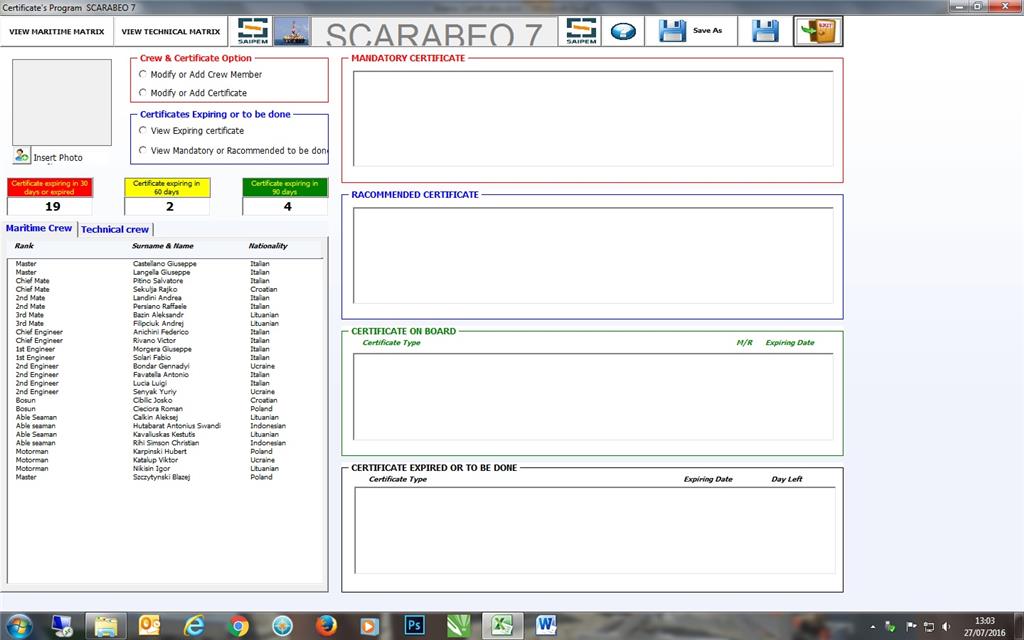Click the Save floppy disk icon
Image resolution: width=1024 pixels, height=640 pixels.
coord(765,31)
